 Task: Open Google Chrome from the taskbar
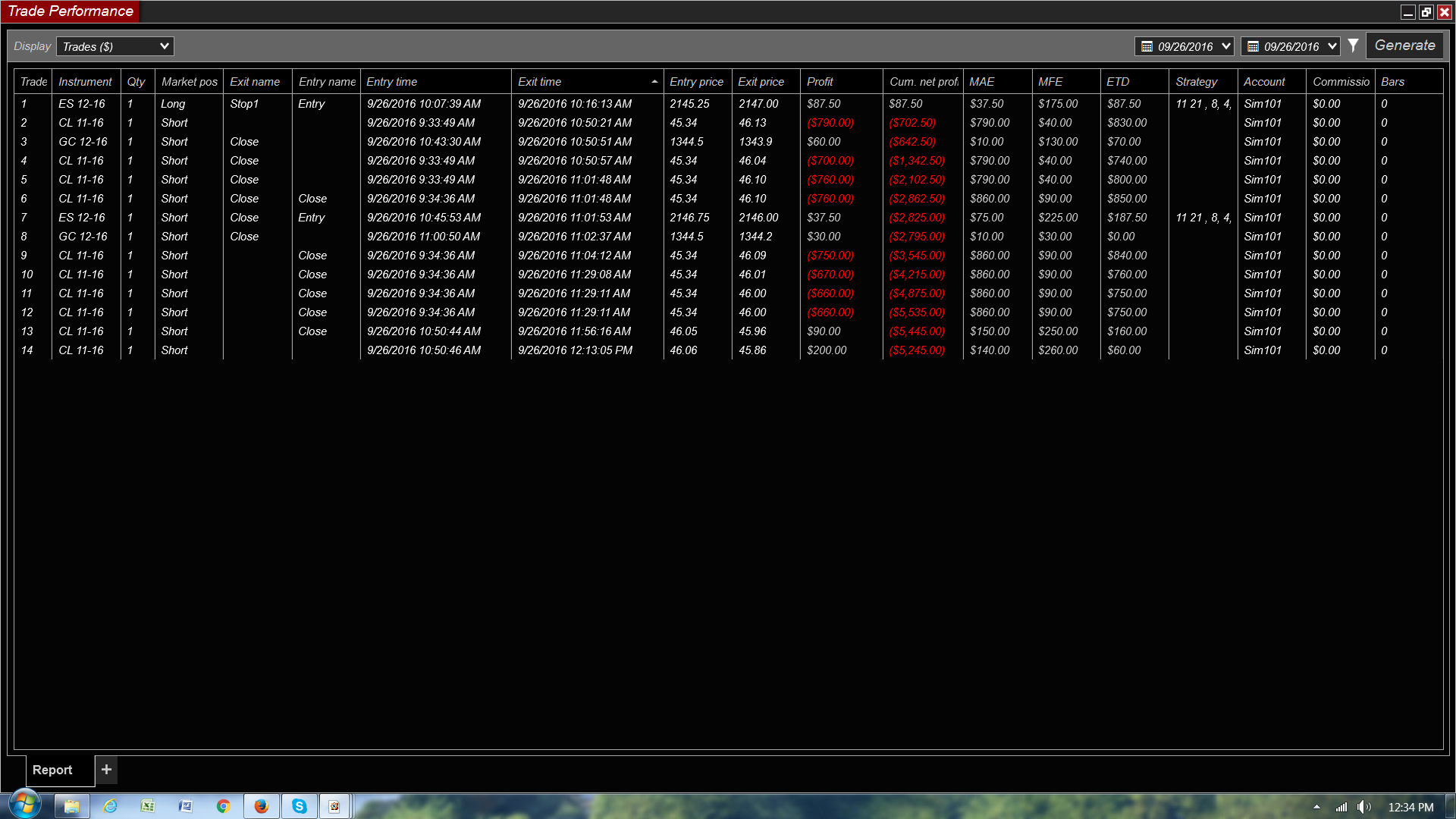(x=223, y=806)
